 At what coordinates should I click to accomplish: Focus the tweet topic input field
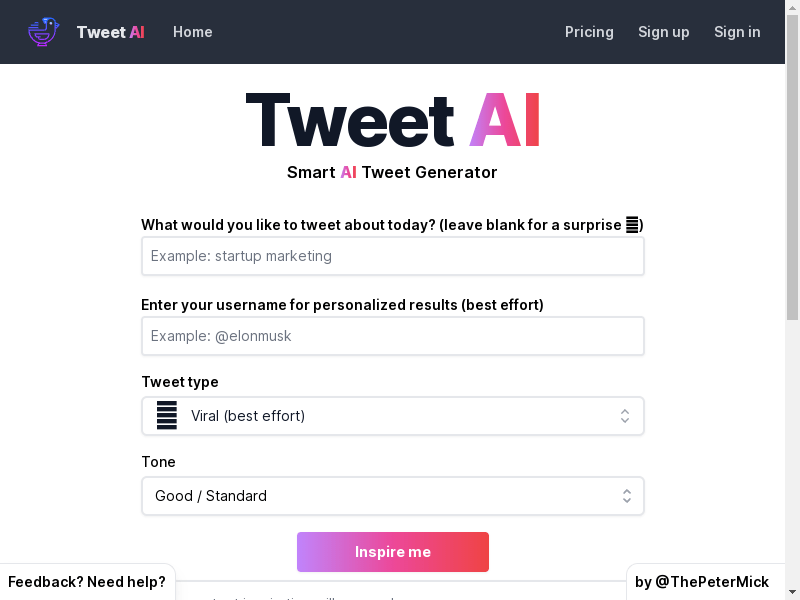(x=393, y=256)
